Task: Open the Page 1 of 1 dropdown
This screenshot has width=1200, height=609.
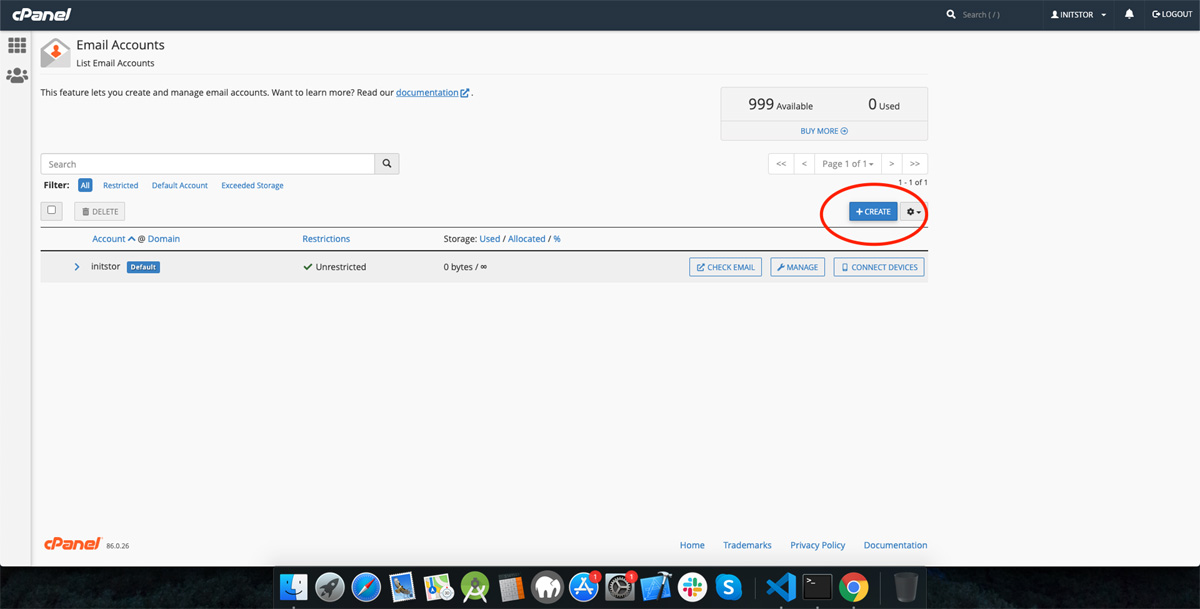Action: (x=847, y=164)
